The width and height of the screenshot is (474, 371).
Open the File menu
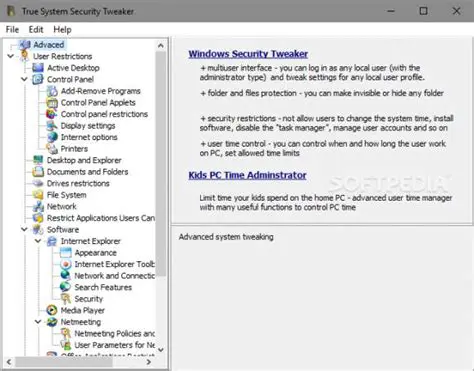tap(12, 30)
